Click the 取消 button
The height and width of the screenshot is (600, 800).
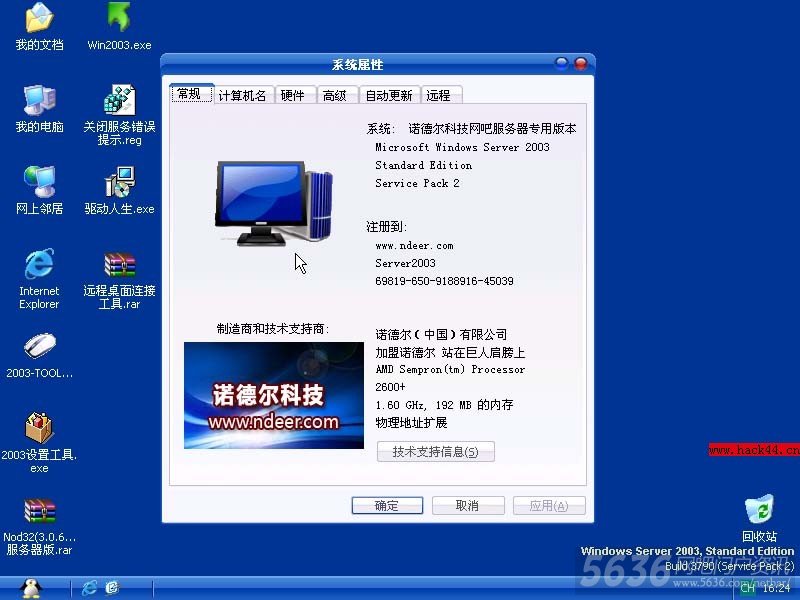coord(468,506)
